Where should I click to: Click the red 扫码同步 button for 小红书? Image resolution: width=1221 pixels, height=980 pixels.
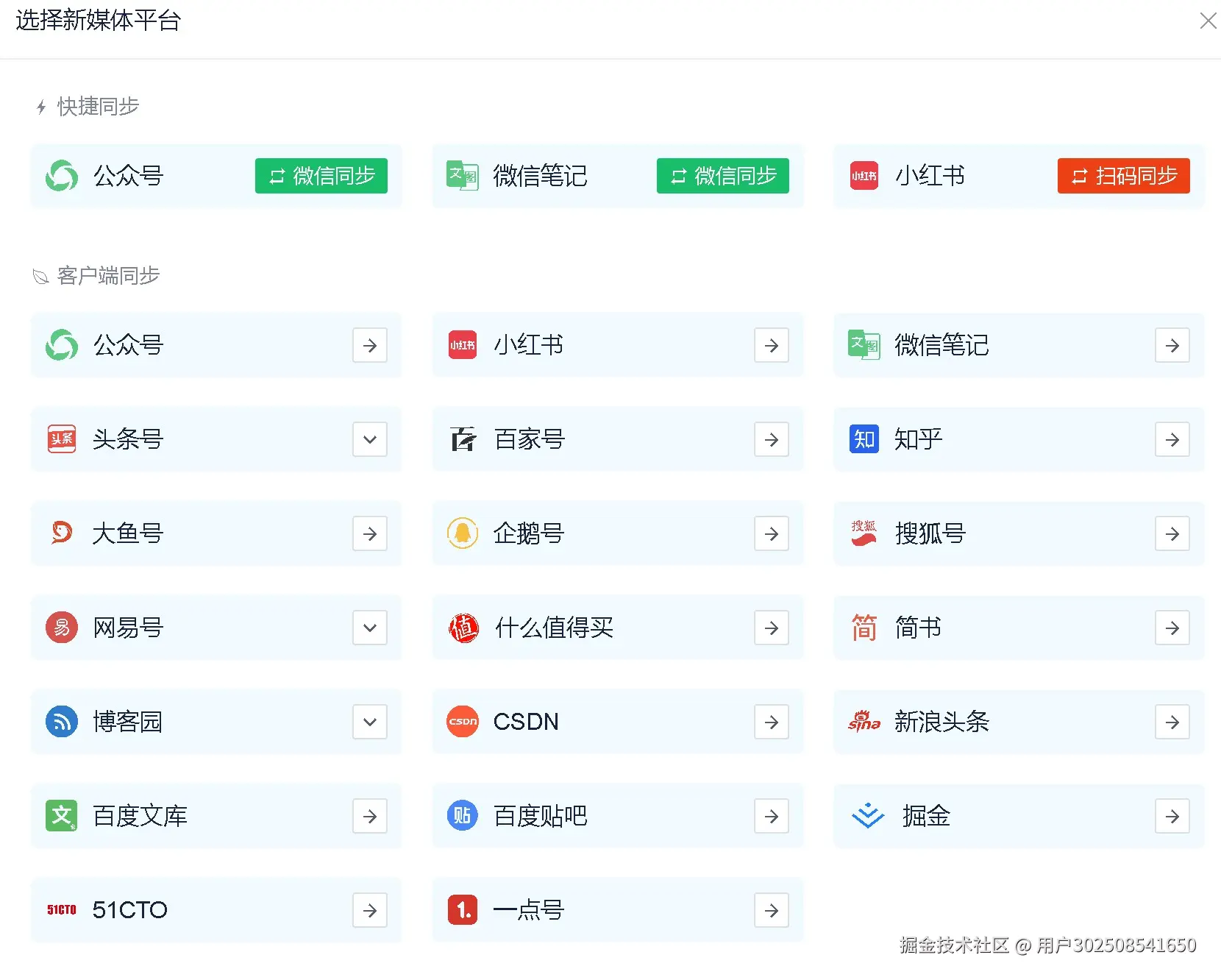point(1123,176)
